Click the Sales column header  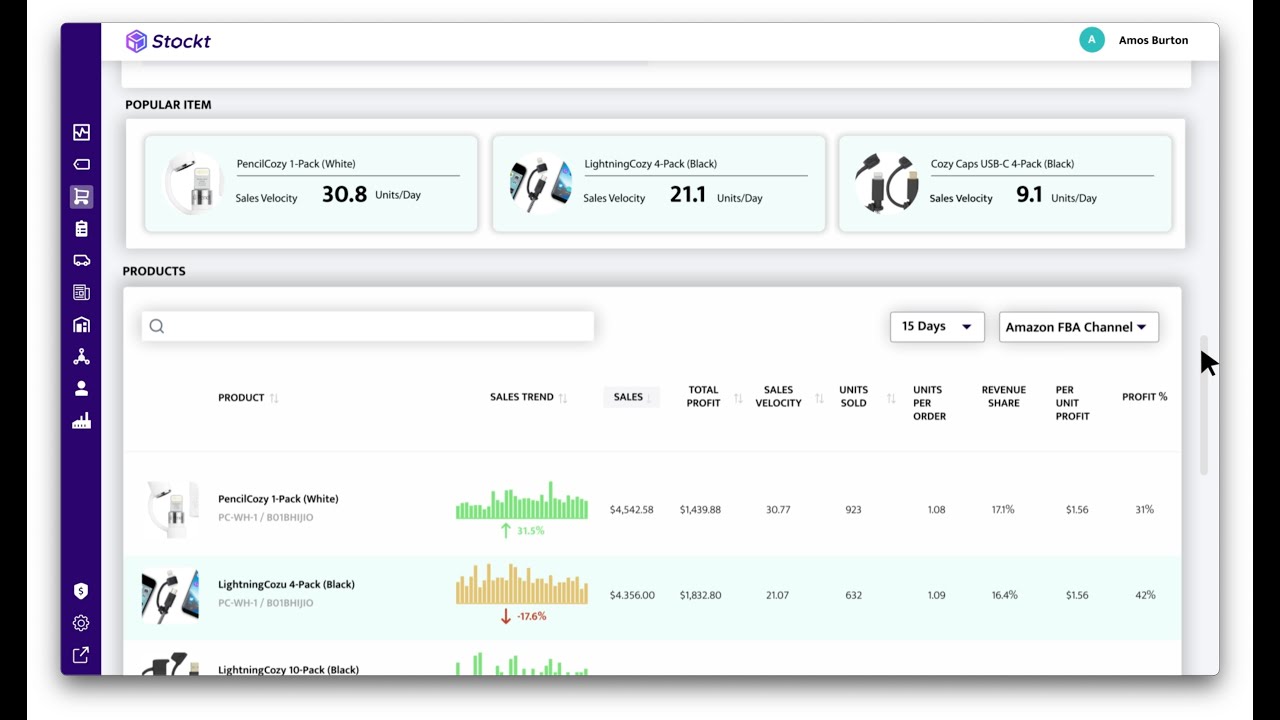631,397
